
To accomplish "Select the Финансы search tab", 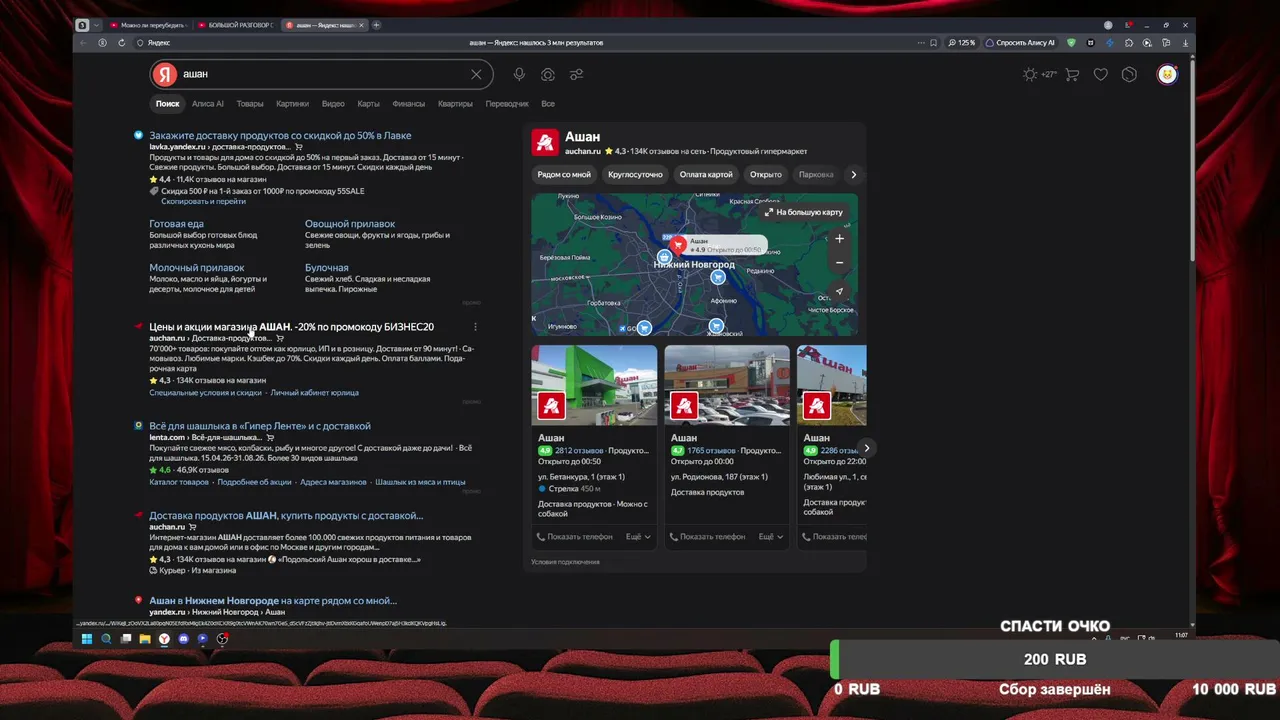I will [x=409, y=104].
